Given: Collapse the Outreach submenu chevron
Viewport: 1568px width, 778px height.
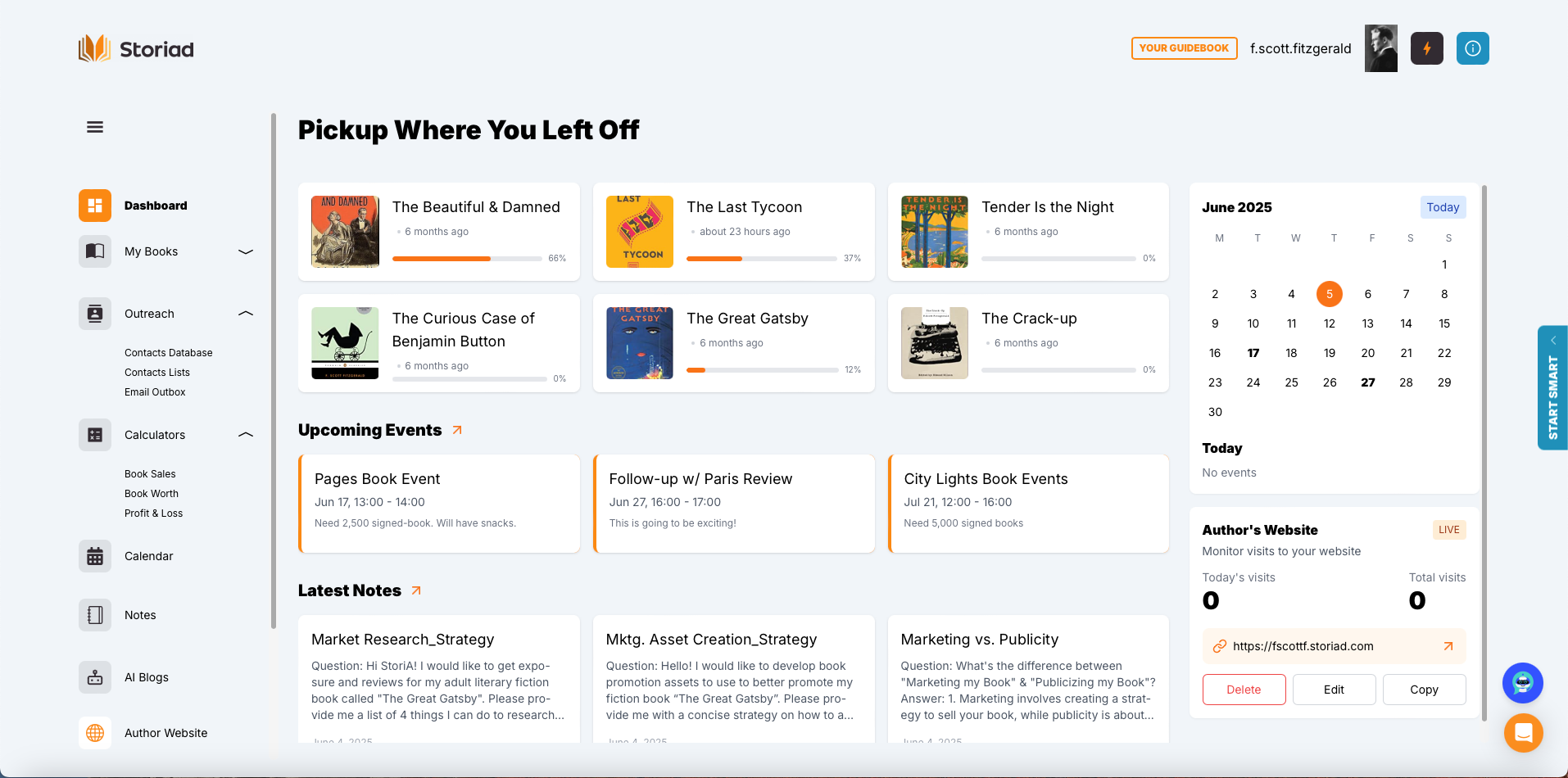Looking at the screenshot, I should 246,314.
